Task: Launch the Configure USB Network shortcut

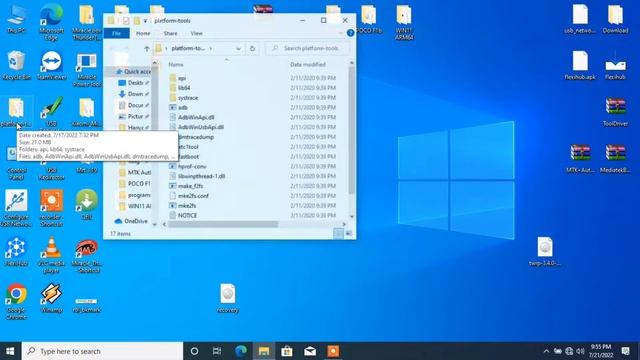Action: 16,208
